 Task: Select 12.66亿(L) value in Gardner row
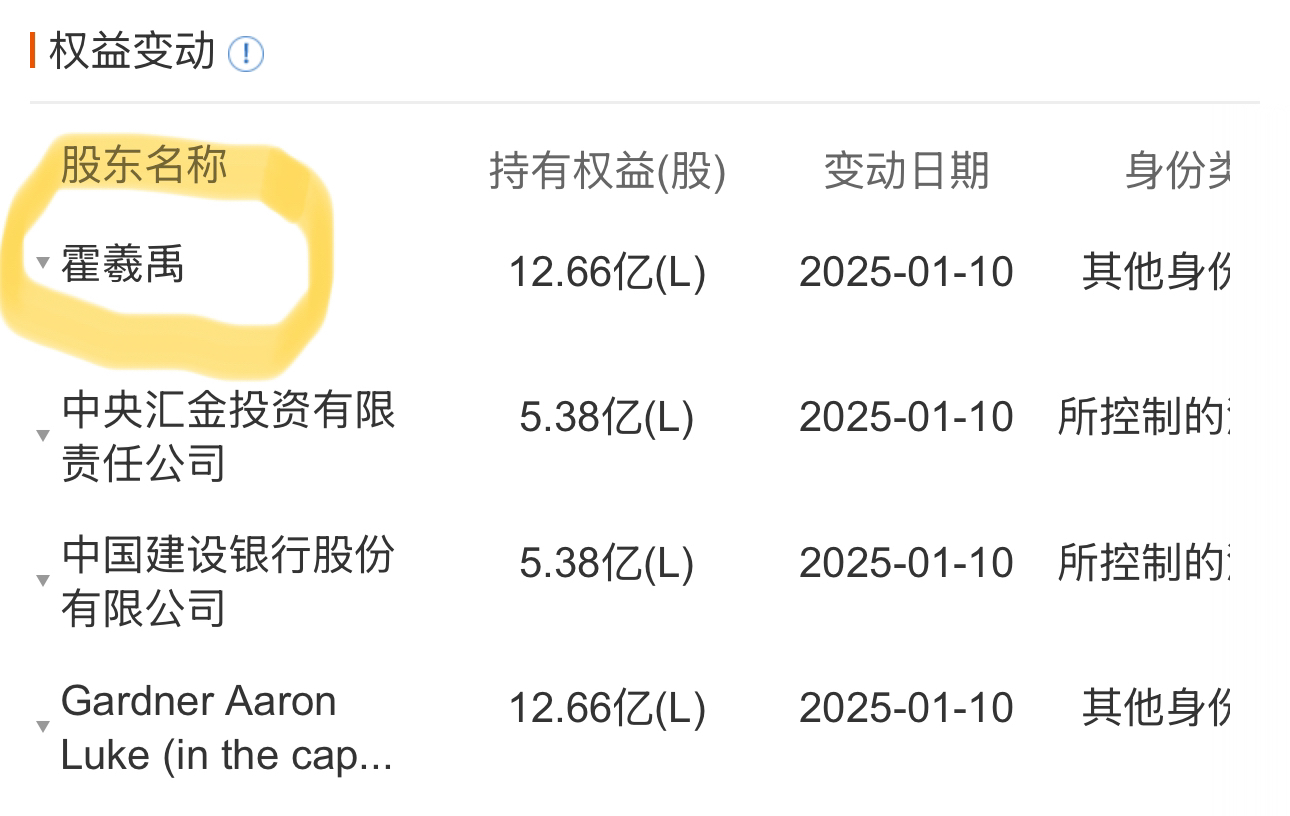point(607,708)
